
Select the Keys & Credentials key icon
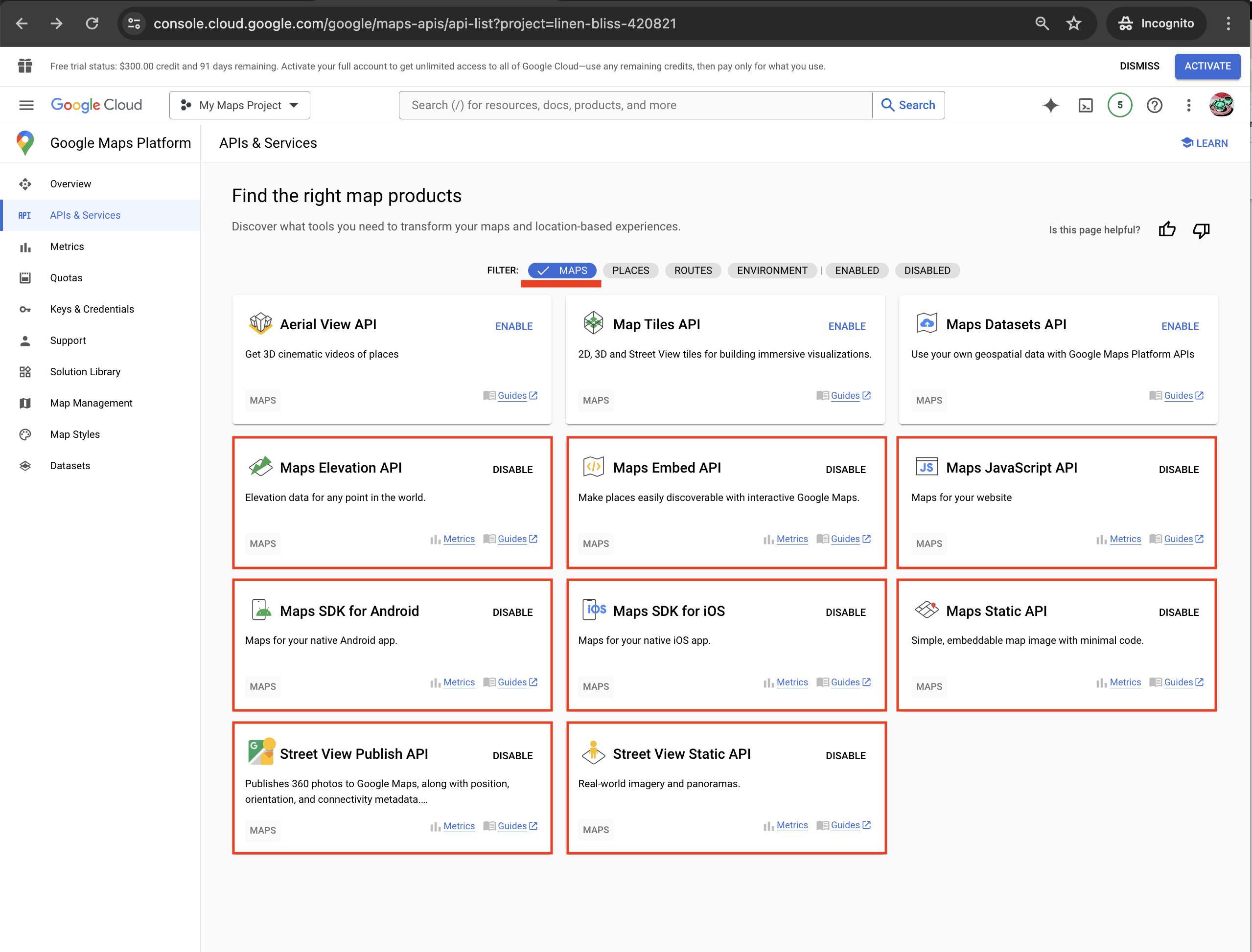coord(25,309)
